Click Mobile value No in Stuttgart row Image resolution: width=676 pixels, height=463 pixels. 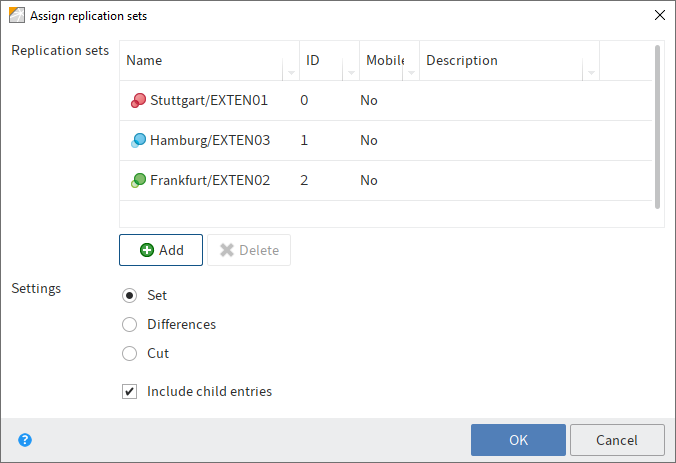pos(369,100)
